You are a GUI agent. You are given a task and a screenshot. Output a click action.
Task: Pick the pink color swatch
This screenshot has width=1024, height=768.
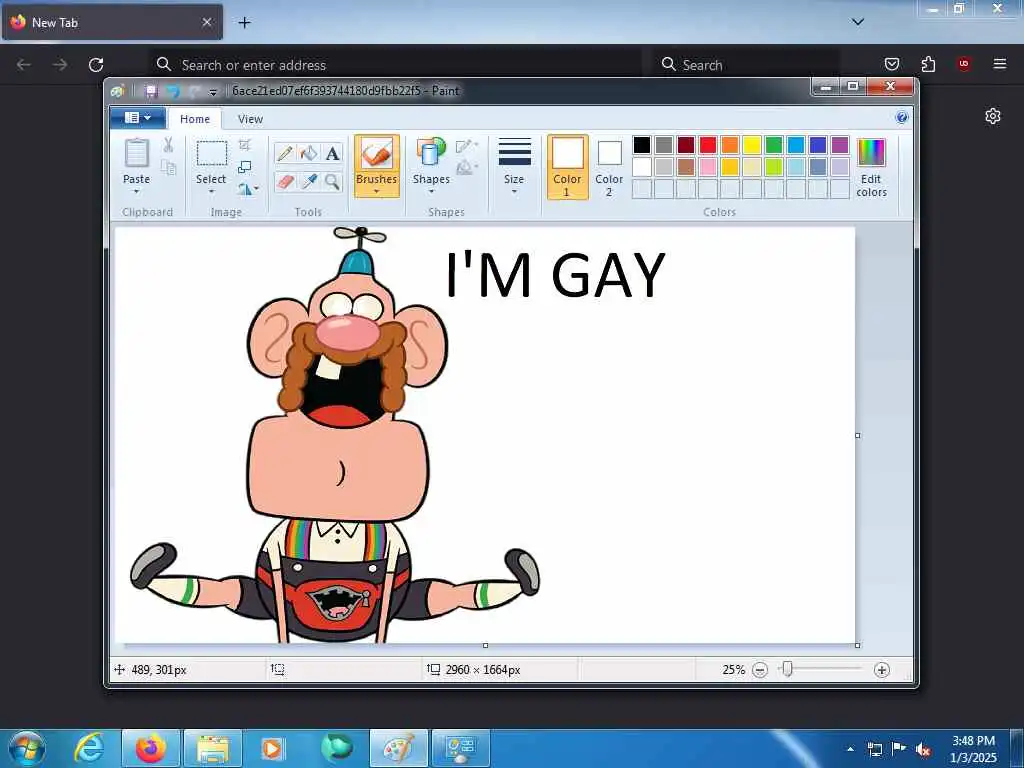pyautogui.click(x=708, y=167)
